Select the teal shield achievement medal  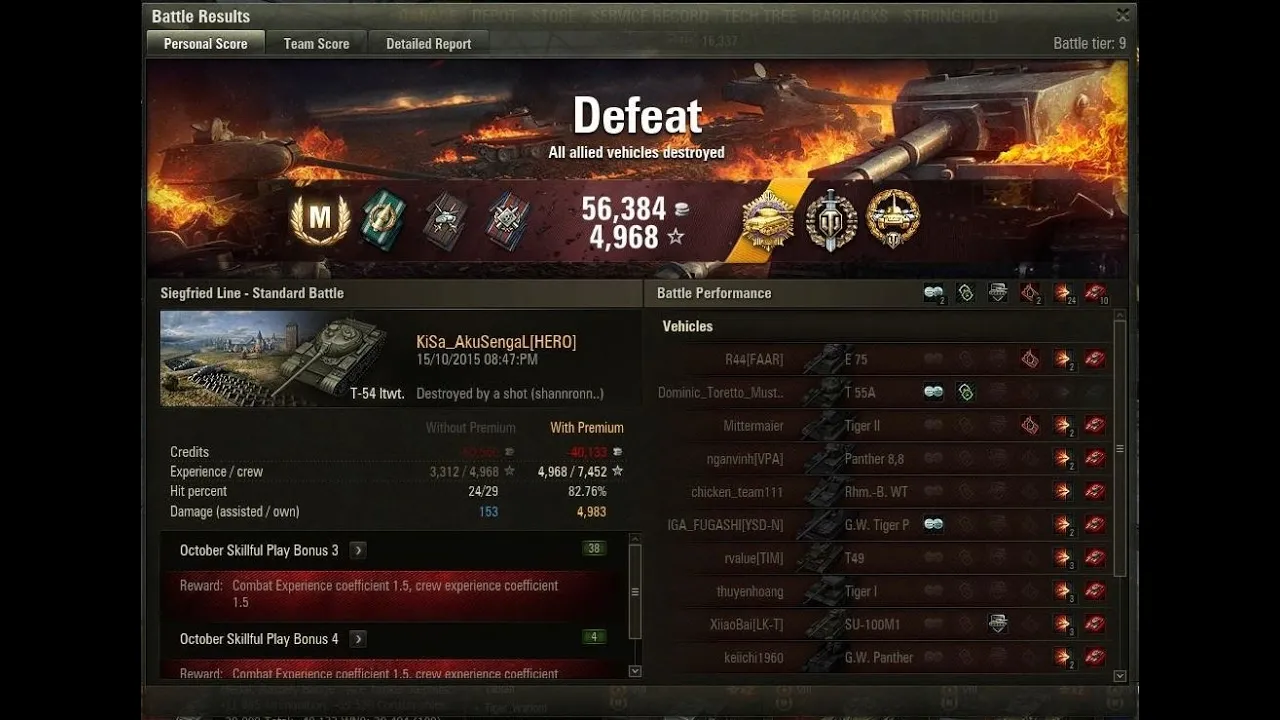(x=382, y=219)
